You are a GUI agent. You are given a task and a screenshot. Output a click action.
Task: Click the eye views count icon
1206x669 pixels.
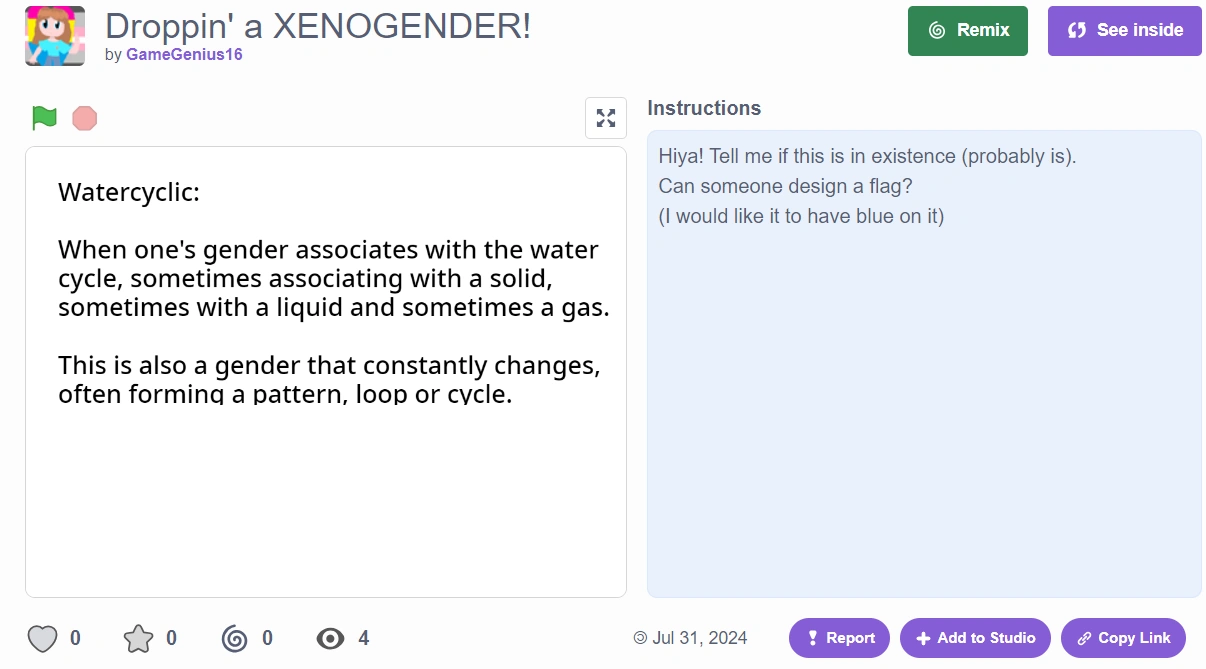coord(330,638)
